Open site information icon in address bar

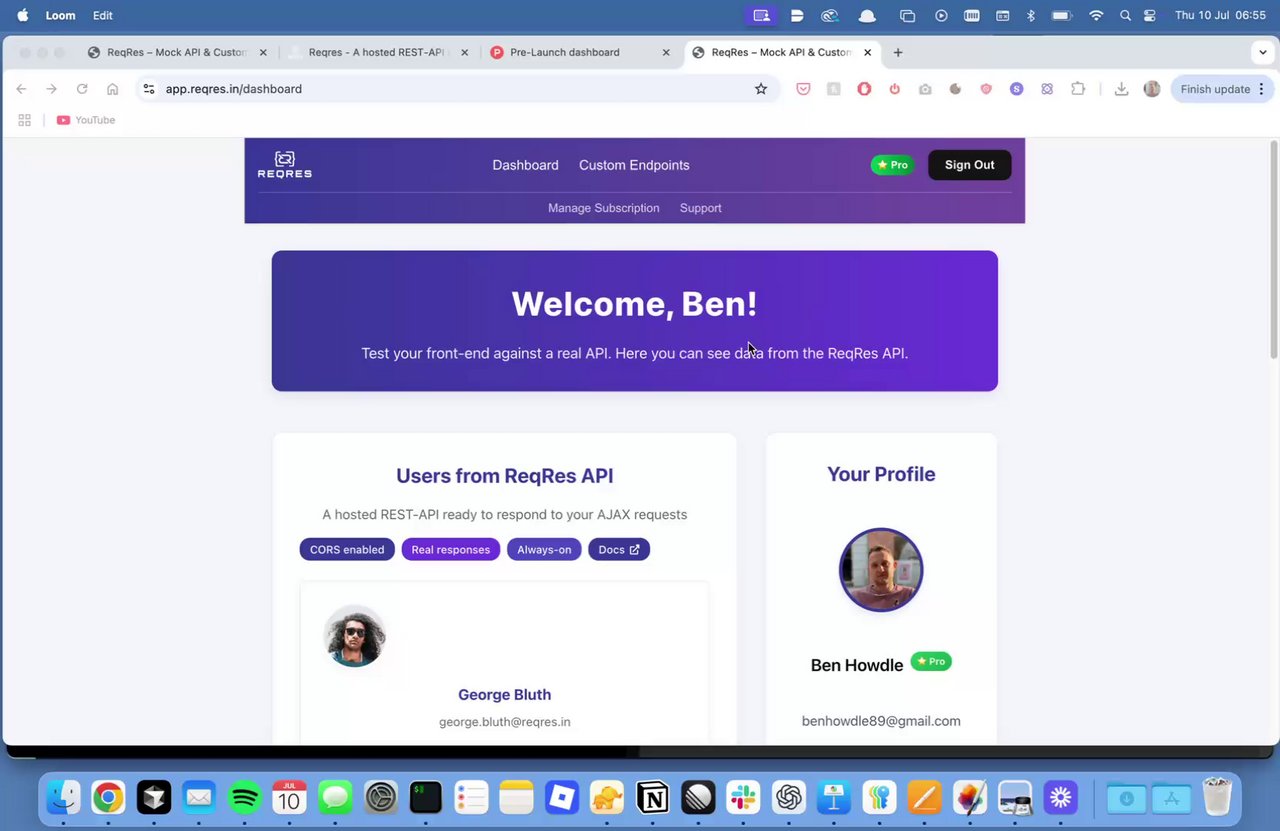pos(148,89)
